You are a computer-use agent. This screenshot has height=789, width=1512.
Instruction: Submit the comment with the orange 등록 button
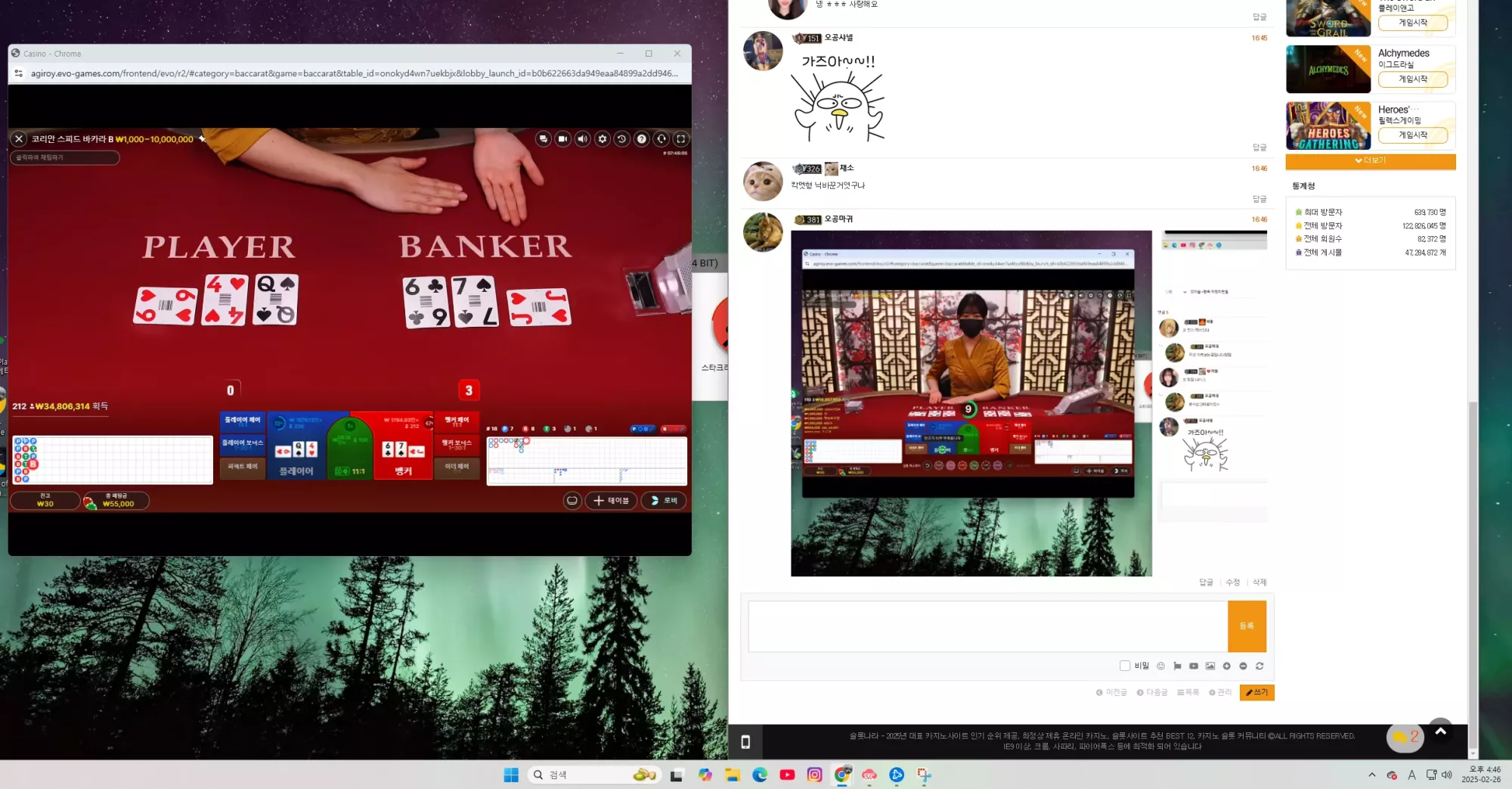point(1247,626)
